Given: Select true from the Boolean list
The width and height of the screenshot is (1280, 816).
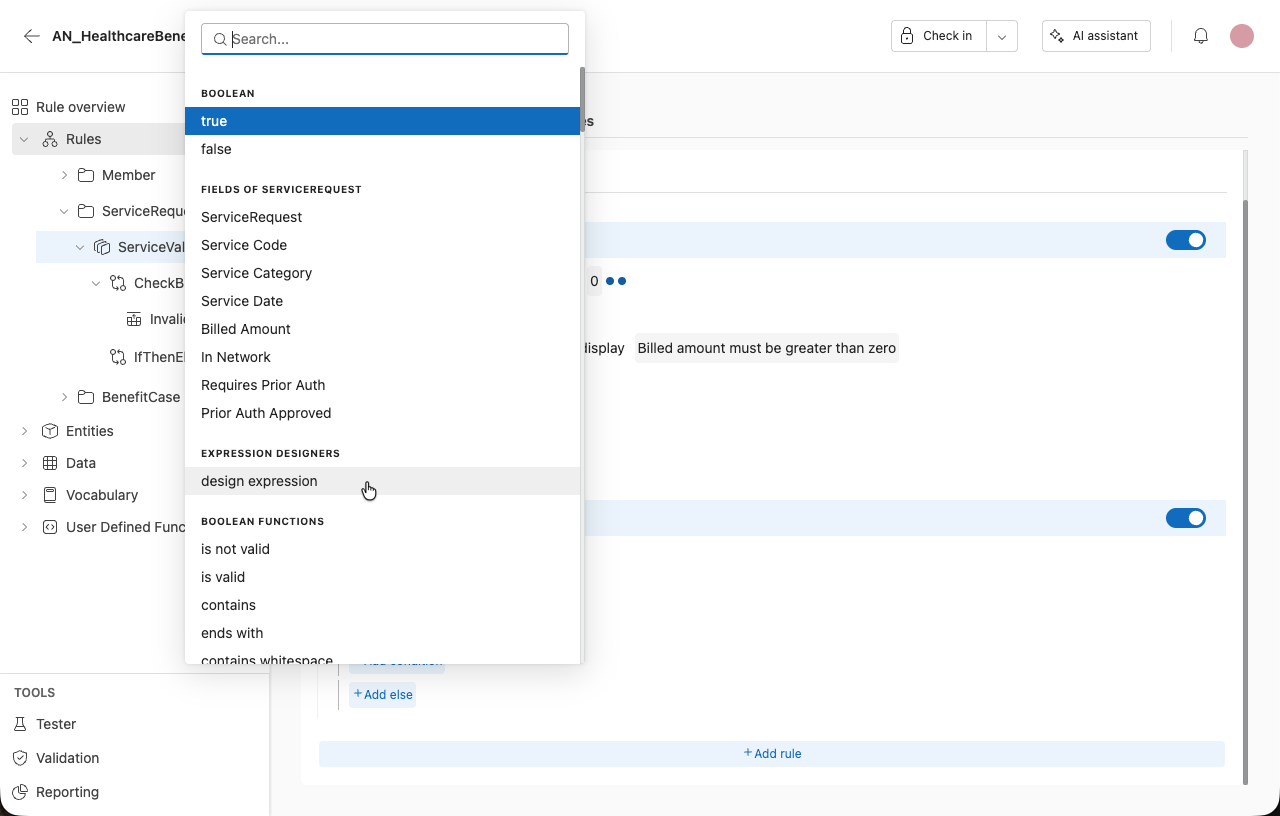Looking at the screenshot, I should pyautogui.click(x=382, y=121).
